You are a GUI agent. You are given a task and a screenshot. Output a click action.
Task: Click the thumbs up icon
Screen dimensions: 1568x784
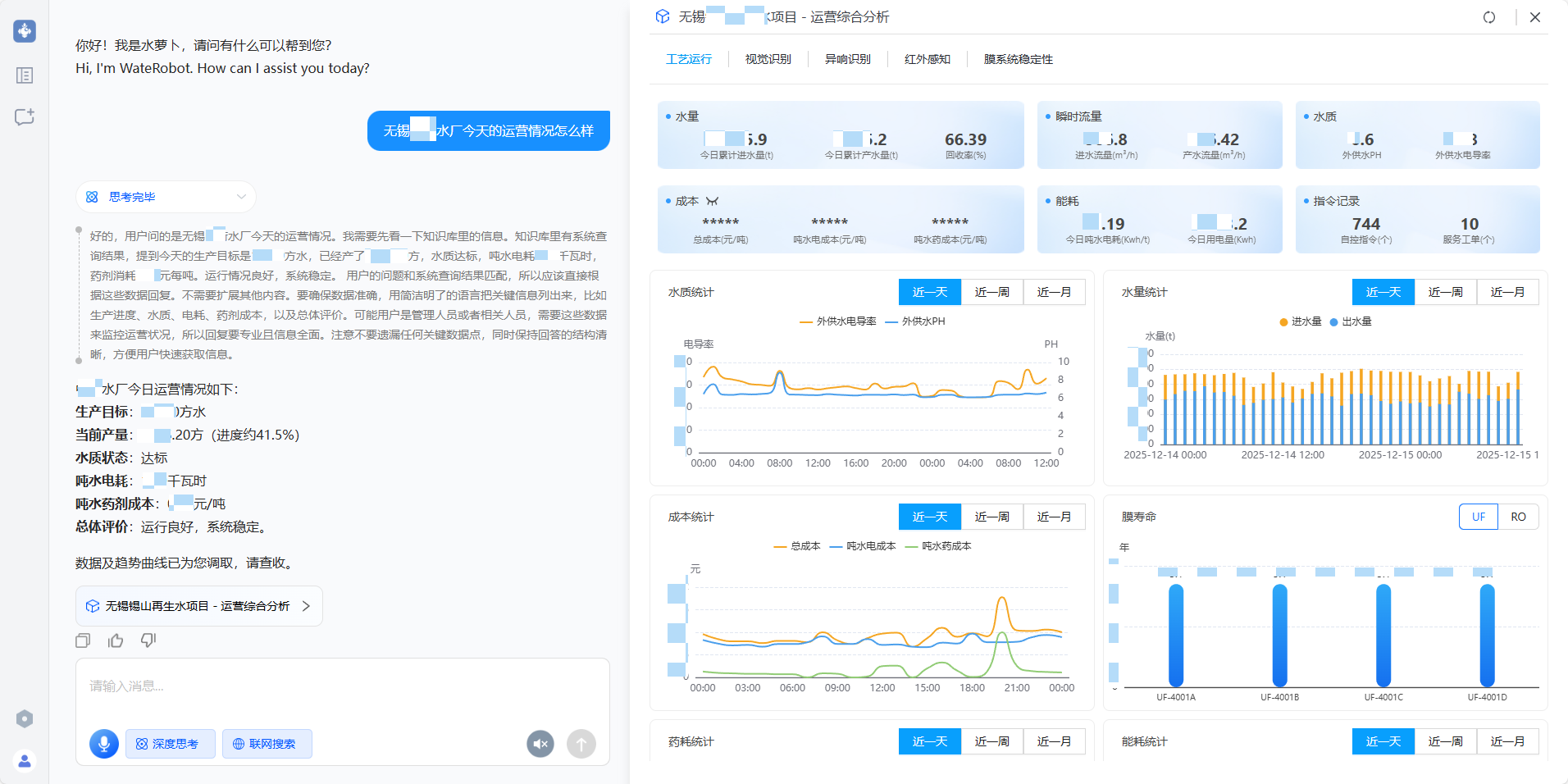[116, 640]
